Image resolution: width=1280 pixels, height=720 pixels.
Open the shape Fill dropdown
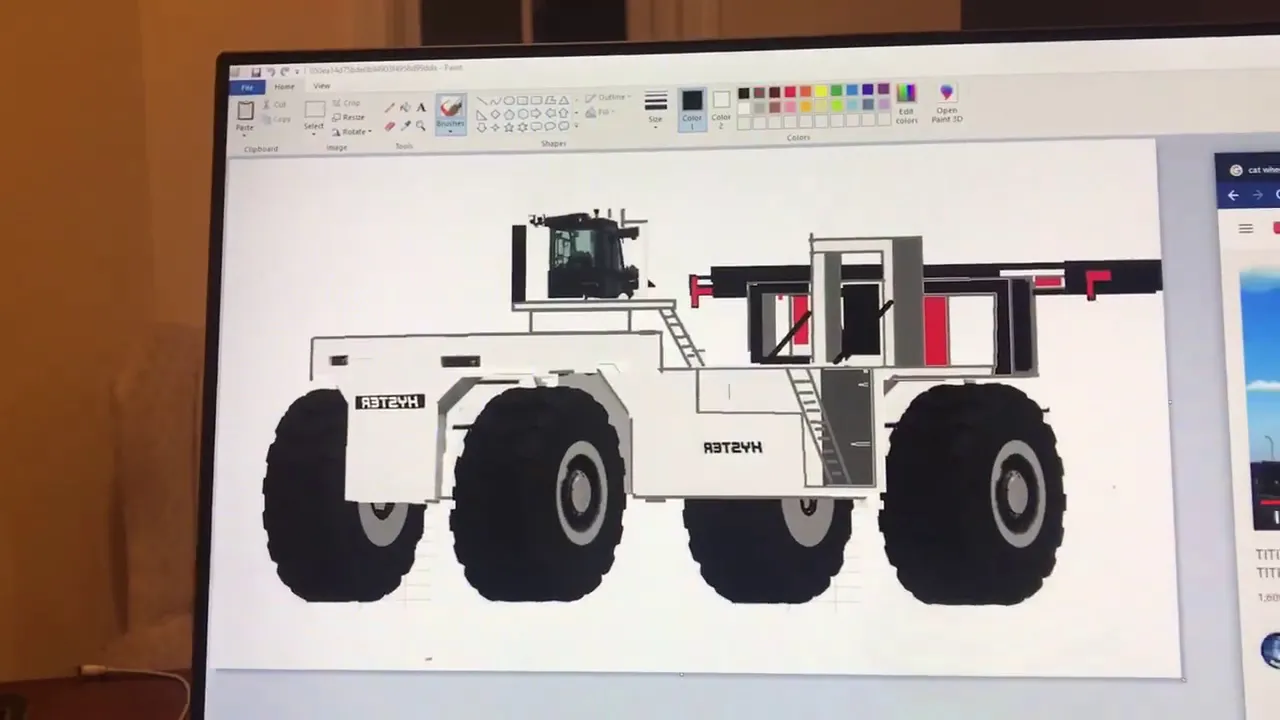pos(600,112)
